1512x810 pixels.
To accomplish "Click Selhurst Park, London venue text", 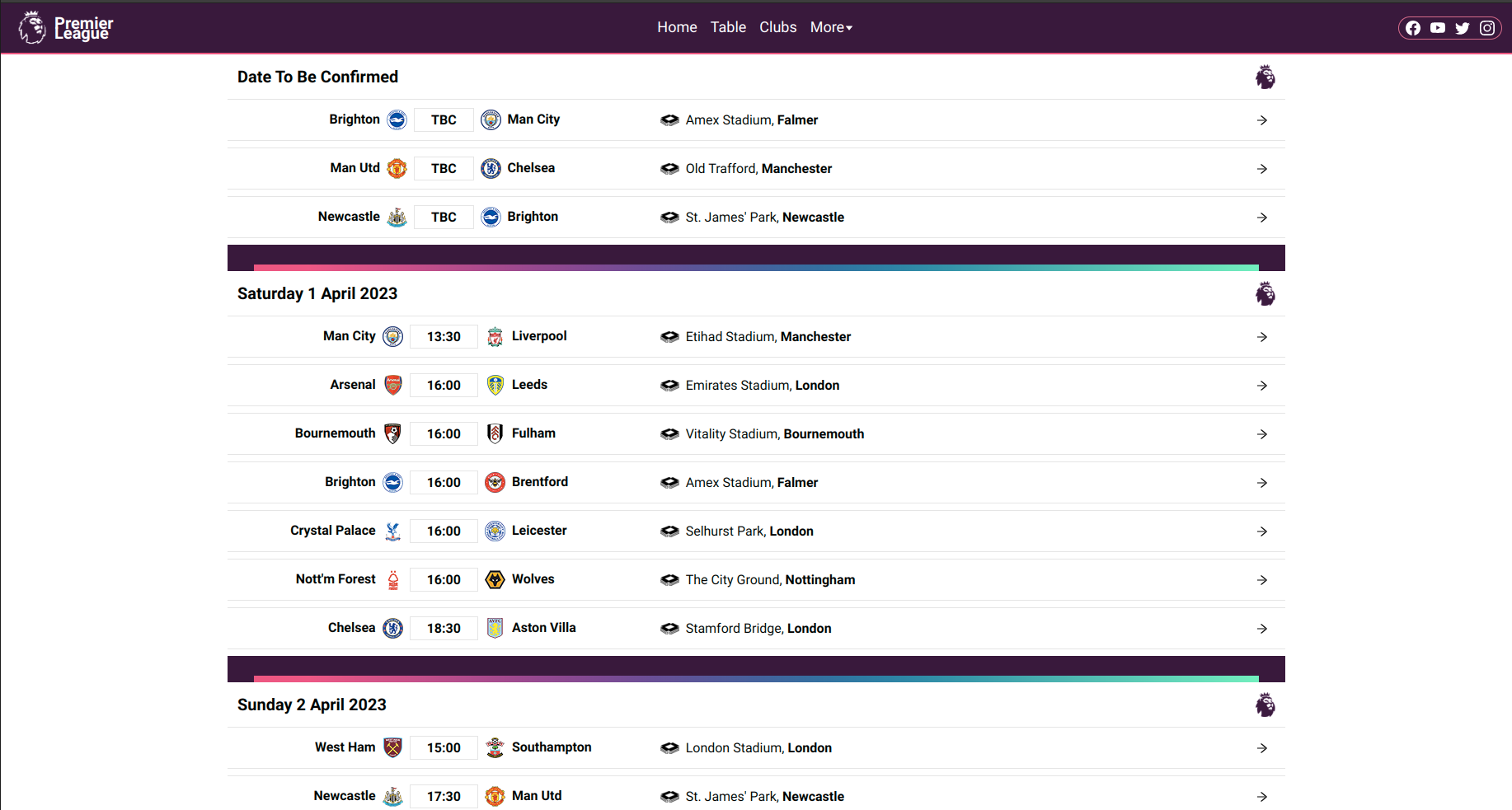I will click(749, 531).
